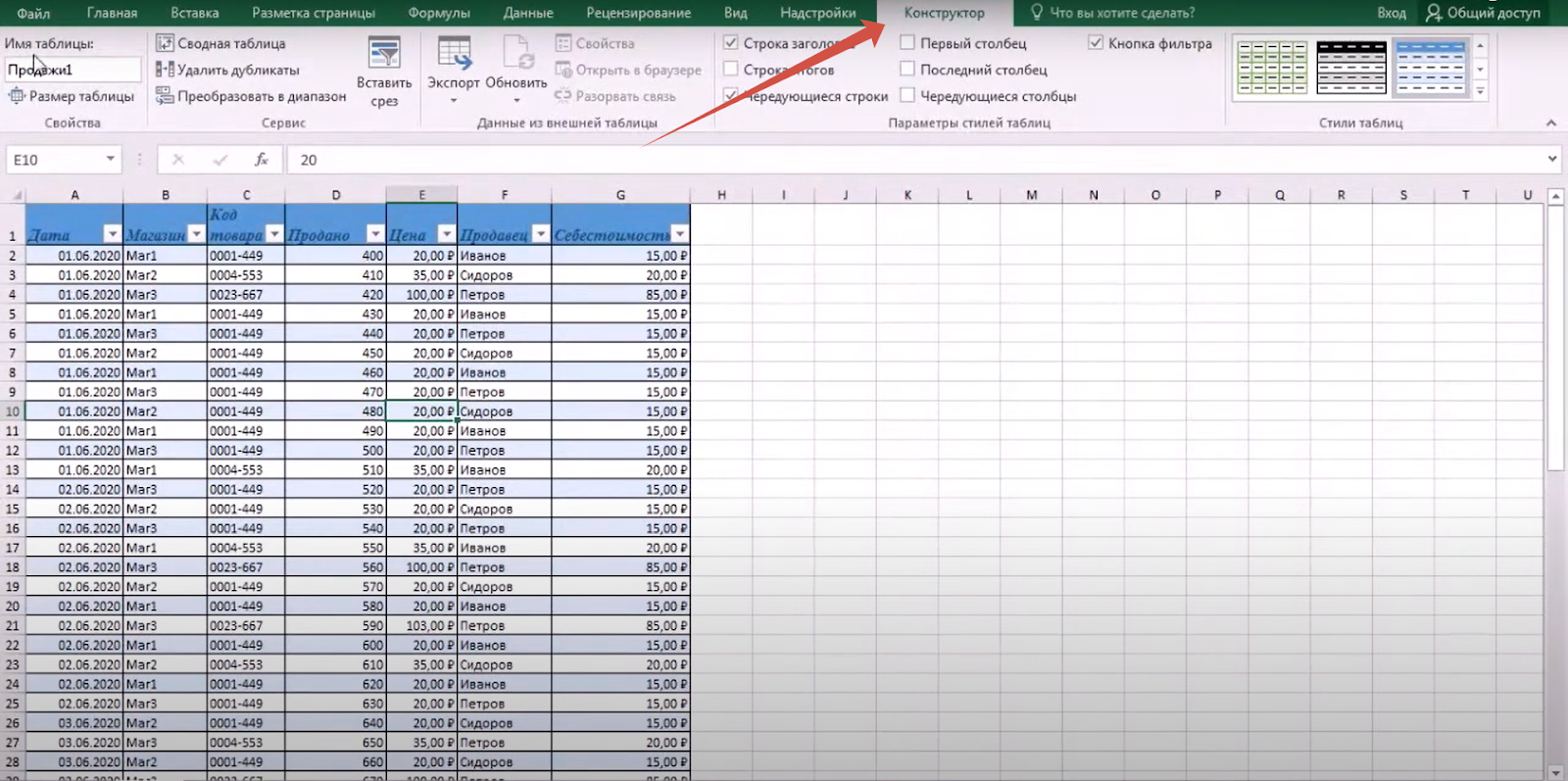Click Разорвать связь unlink command
This screenshot has width=1568, height=781.
[x=615, y=96]
